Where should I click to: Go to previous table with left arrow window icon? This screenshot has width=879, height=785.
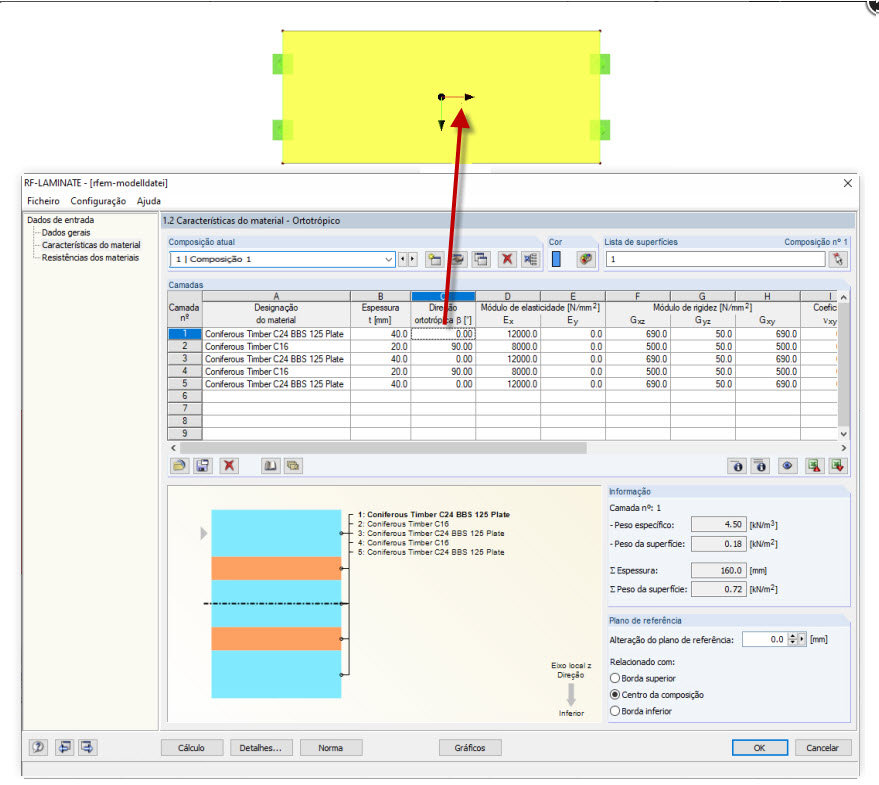click(x=65, y=747)
